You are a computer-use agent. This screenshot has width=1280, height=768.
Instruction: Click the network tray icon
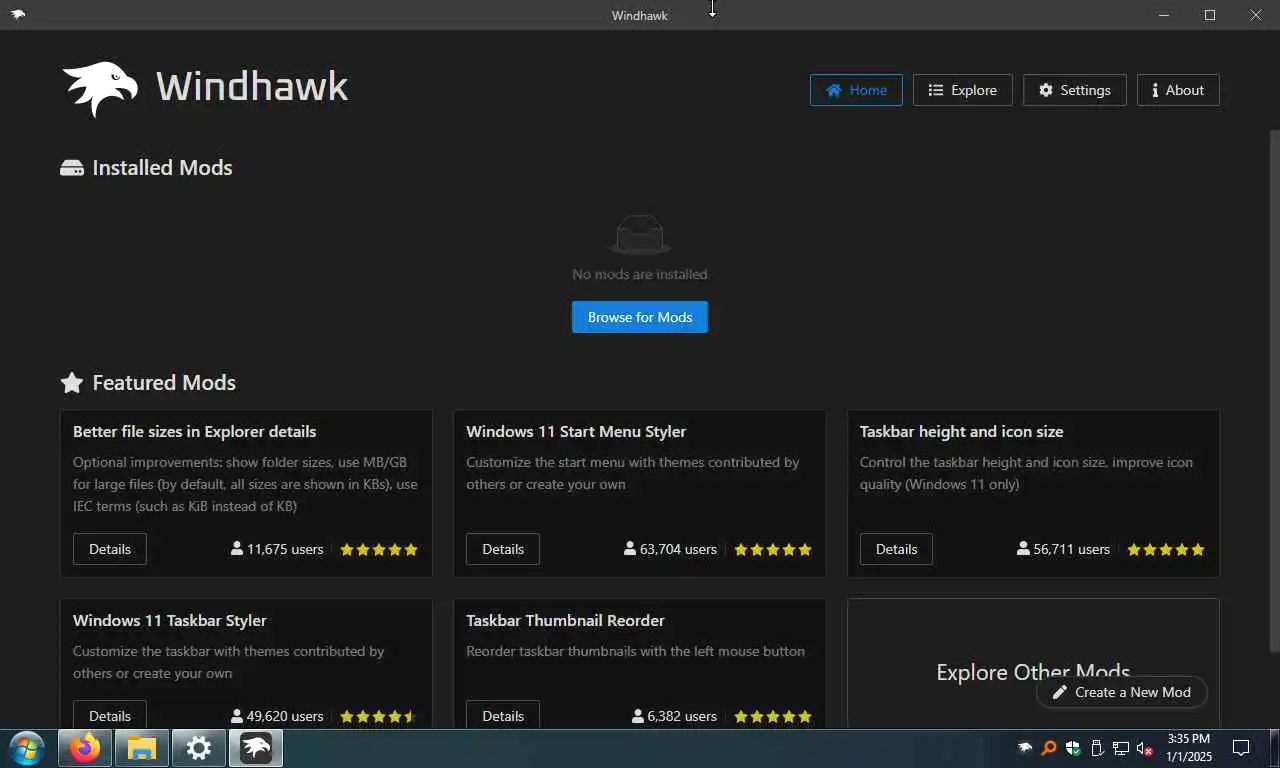pyautogui.click(x=1121, y=748)
